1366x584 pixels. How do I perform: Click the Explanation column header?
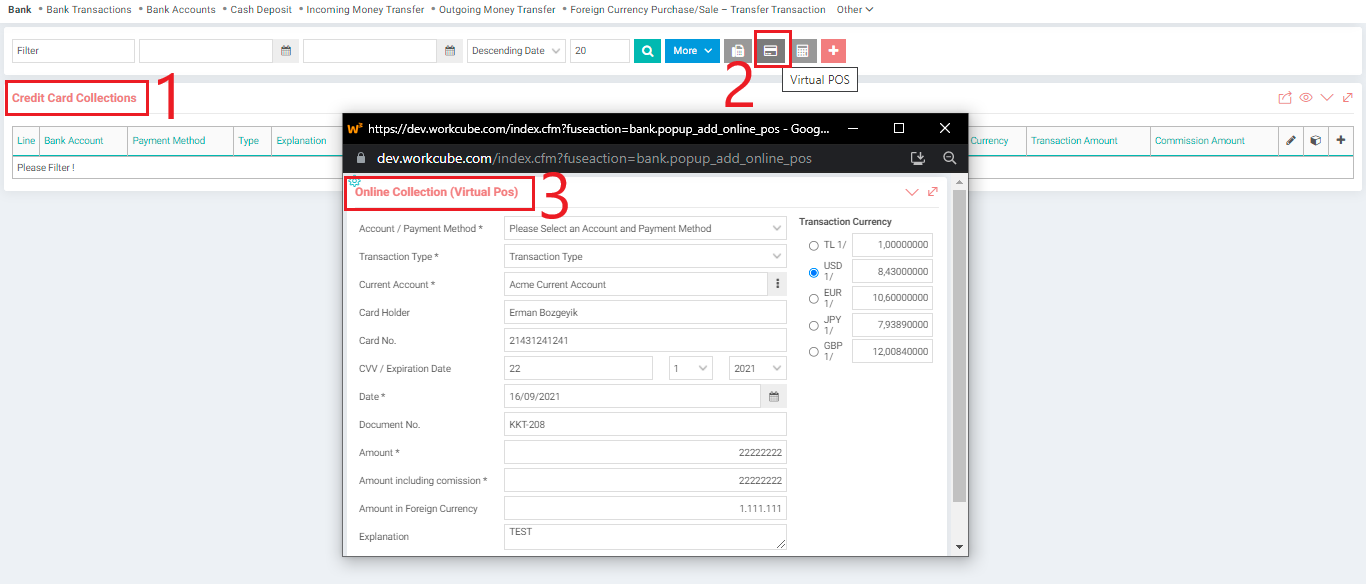pyautogui.click(x=302, y=141)
